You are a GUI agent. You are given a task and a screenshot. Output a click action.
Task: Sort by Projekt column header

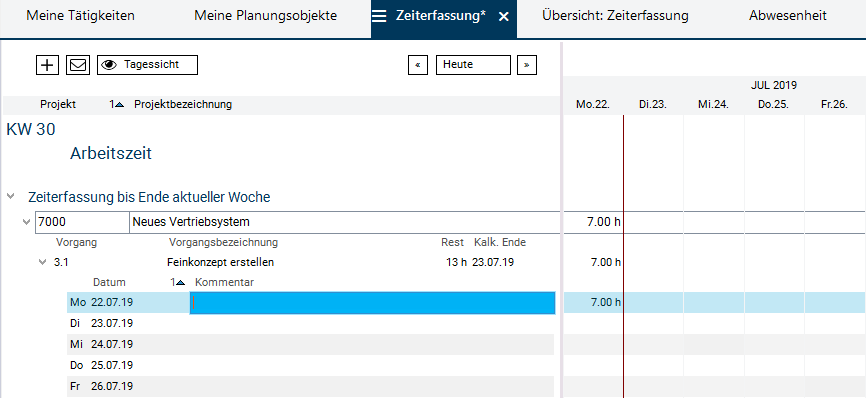(58, 104)
